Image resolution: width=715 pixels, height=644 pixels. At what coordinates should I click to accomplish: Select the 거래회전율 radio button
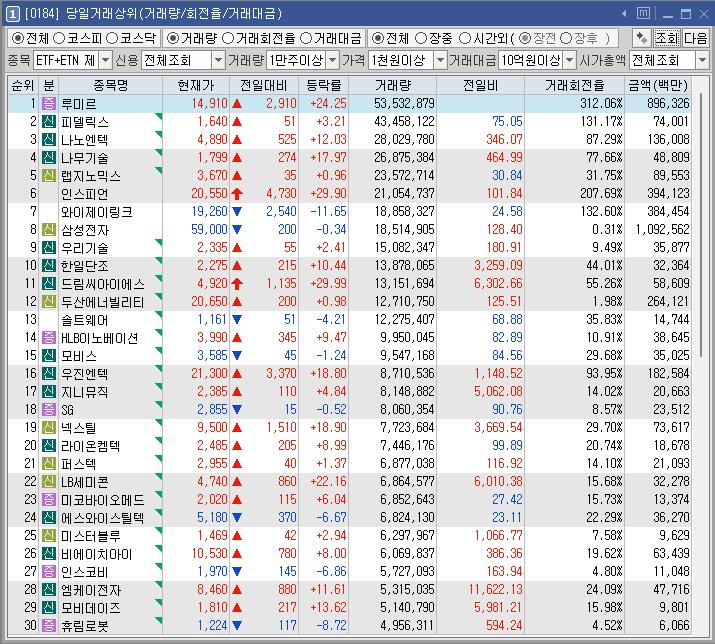[x=228, y=38]
